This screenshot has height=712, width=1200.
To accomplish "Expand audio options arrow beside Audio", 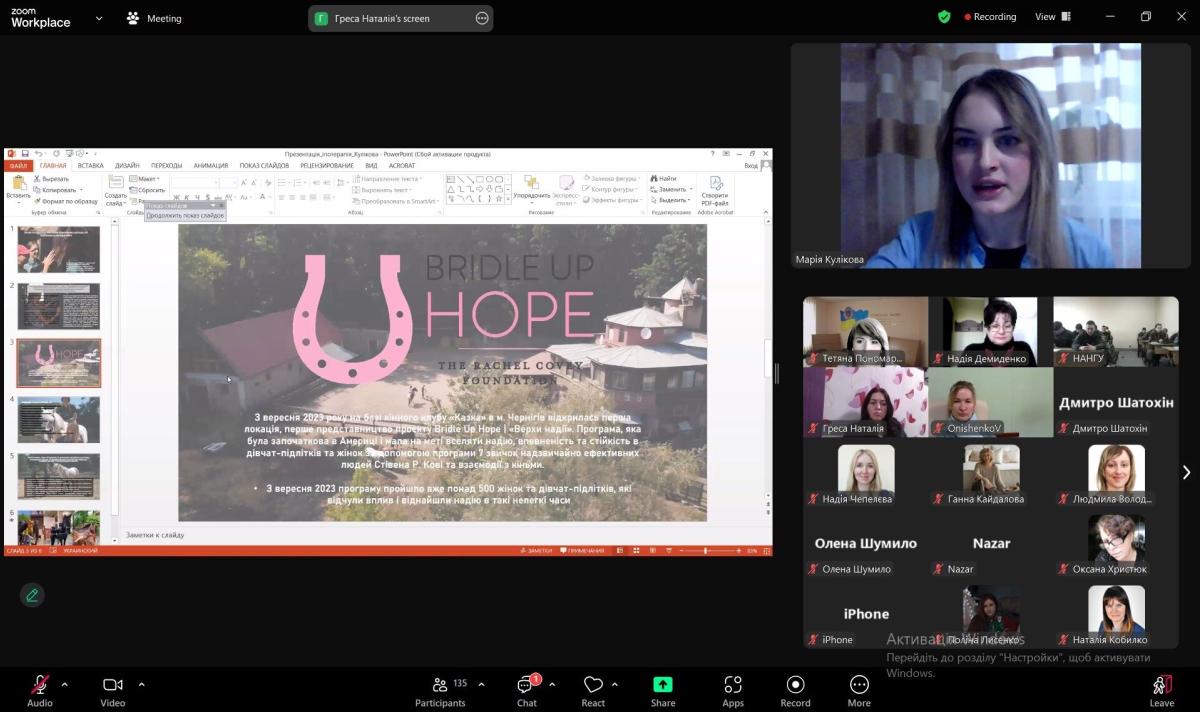I will (65, 685).
